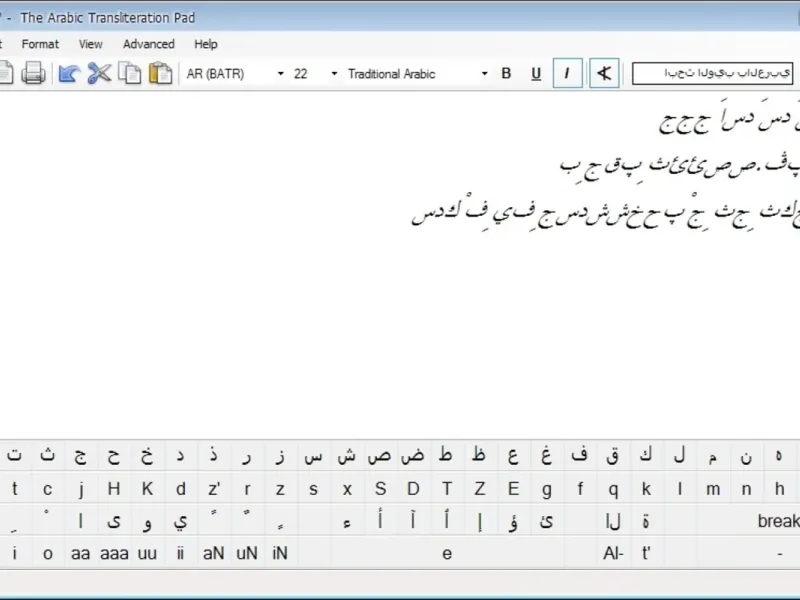This screenshot has width=800, height=600.
Task: Click the standalone 'o' key
Action: click(x=47, y=553)
